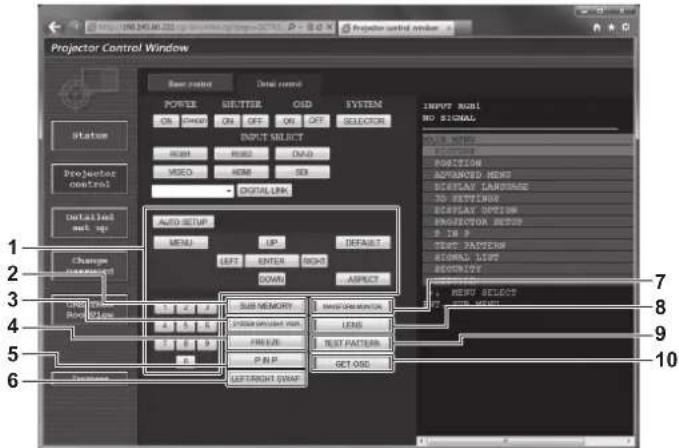The height and width of the screenshot is (448, 679).
Task: Click the DIGITAL LINK button
Action: [264, 190]
